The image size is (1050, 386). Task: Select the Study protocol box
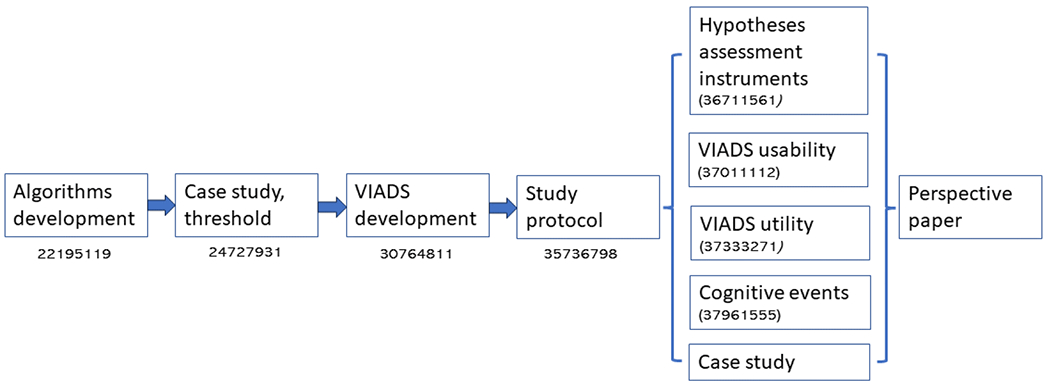point(588,206)
